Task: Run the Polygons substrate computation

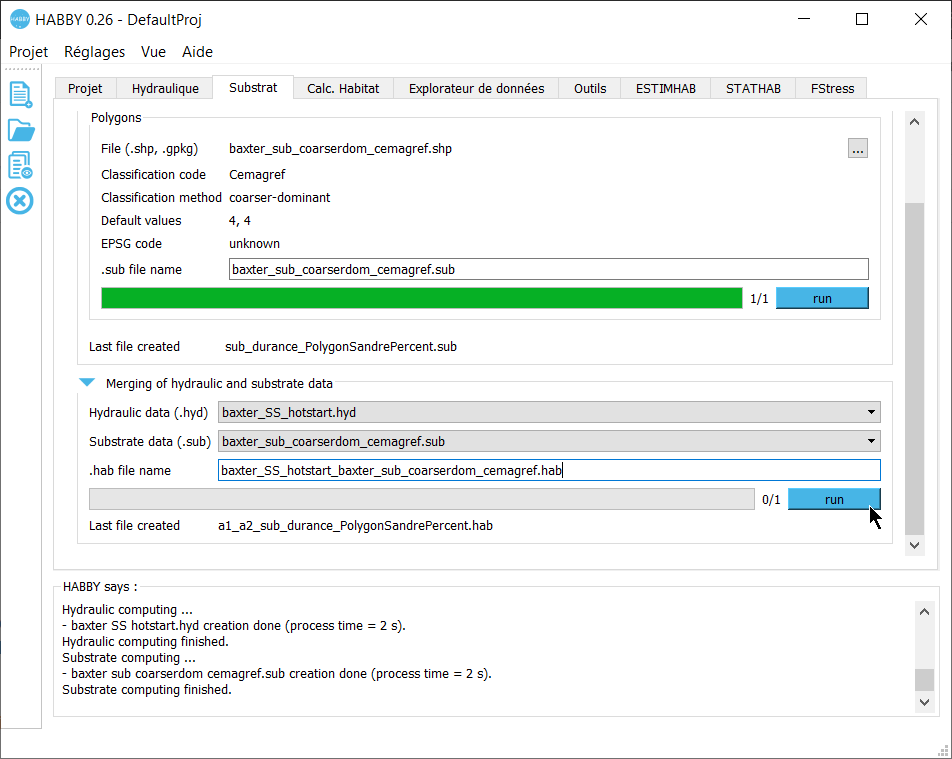Action: (822, 298)
